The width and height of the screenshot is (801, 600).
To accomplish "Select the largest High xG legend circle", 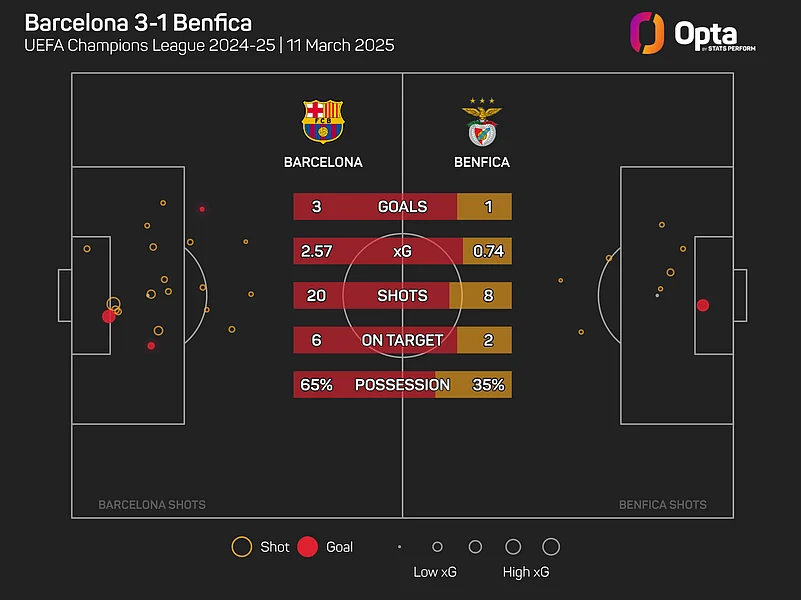I will [550, 547].
